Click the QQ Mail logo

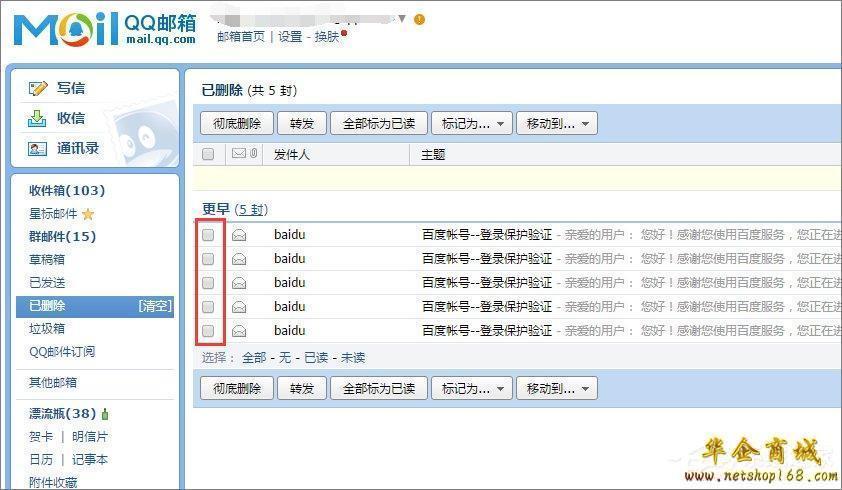tap(105, 30)
